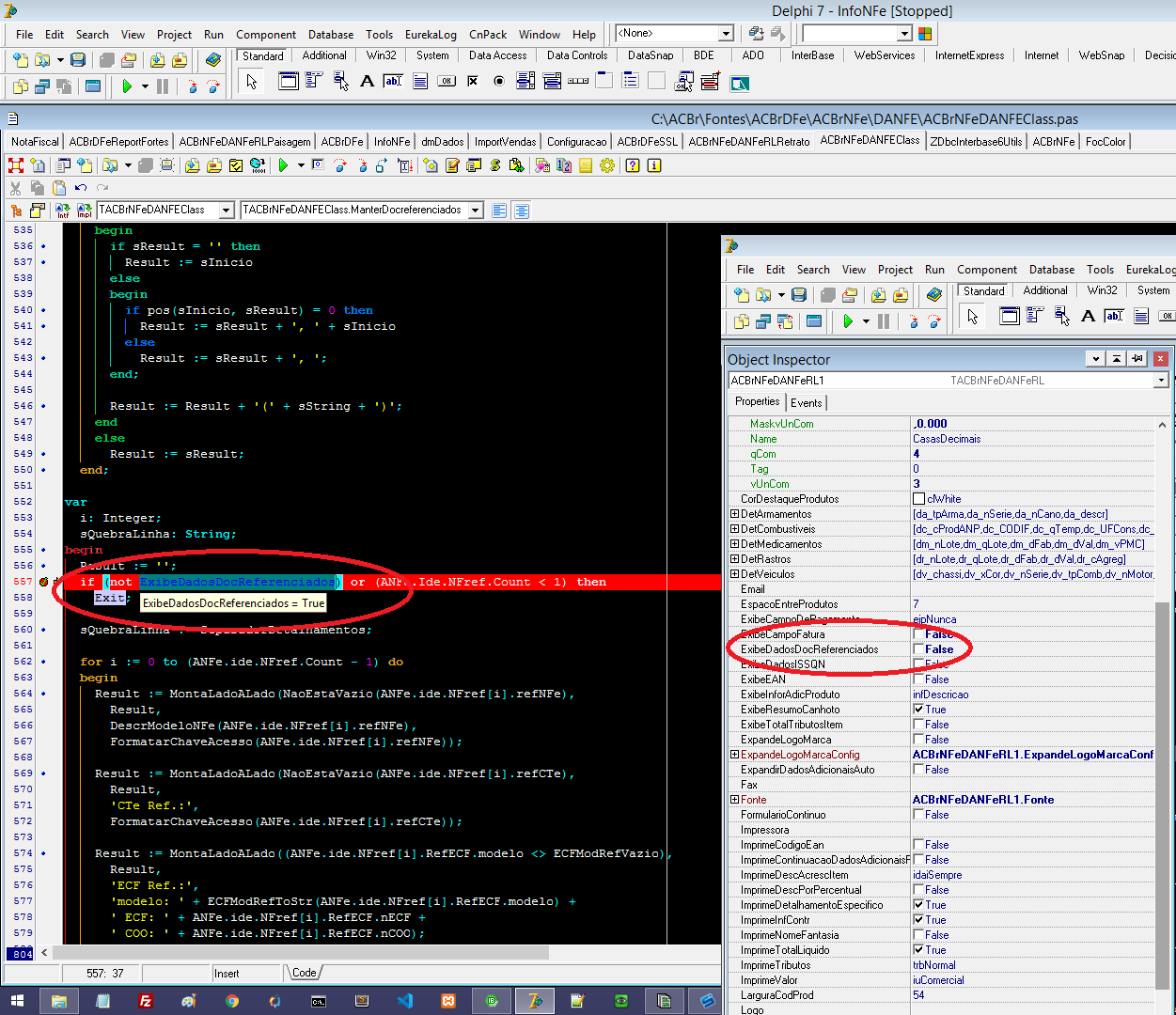The height and width of the screenshot is (1015, 1176).
Task: Click the Trace Into icon in main toolbar
Action: (x=193, y=86)
